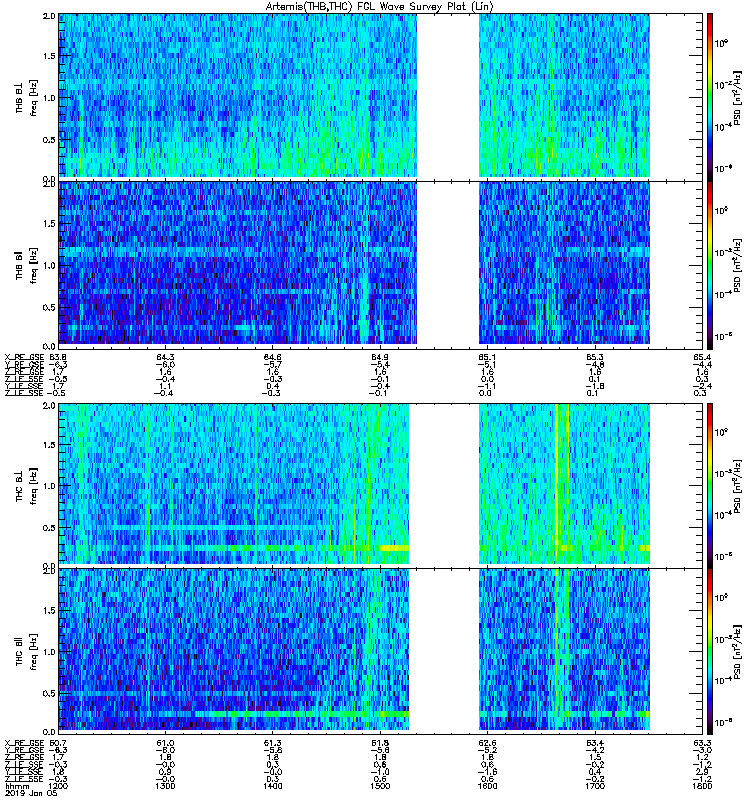This screenshot has width=750, height=800.
Task: Click the PSD [nT²/Hz] label of the bottom color bar
Action: [738, 652]
